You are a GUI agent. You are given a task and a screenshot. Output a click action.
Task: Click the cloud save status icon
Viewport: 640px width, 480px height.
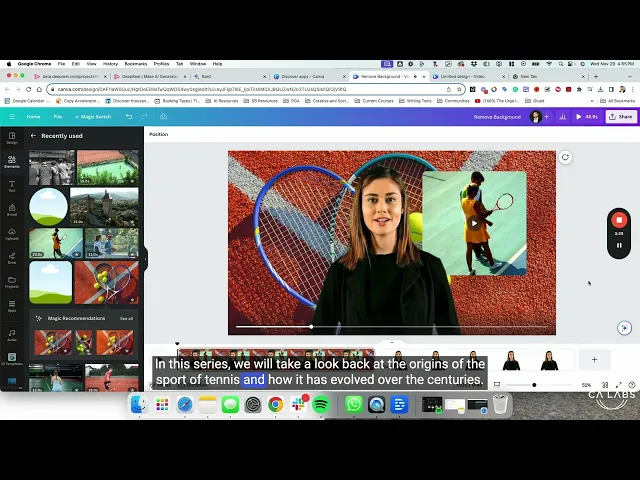163,117
